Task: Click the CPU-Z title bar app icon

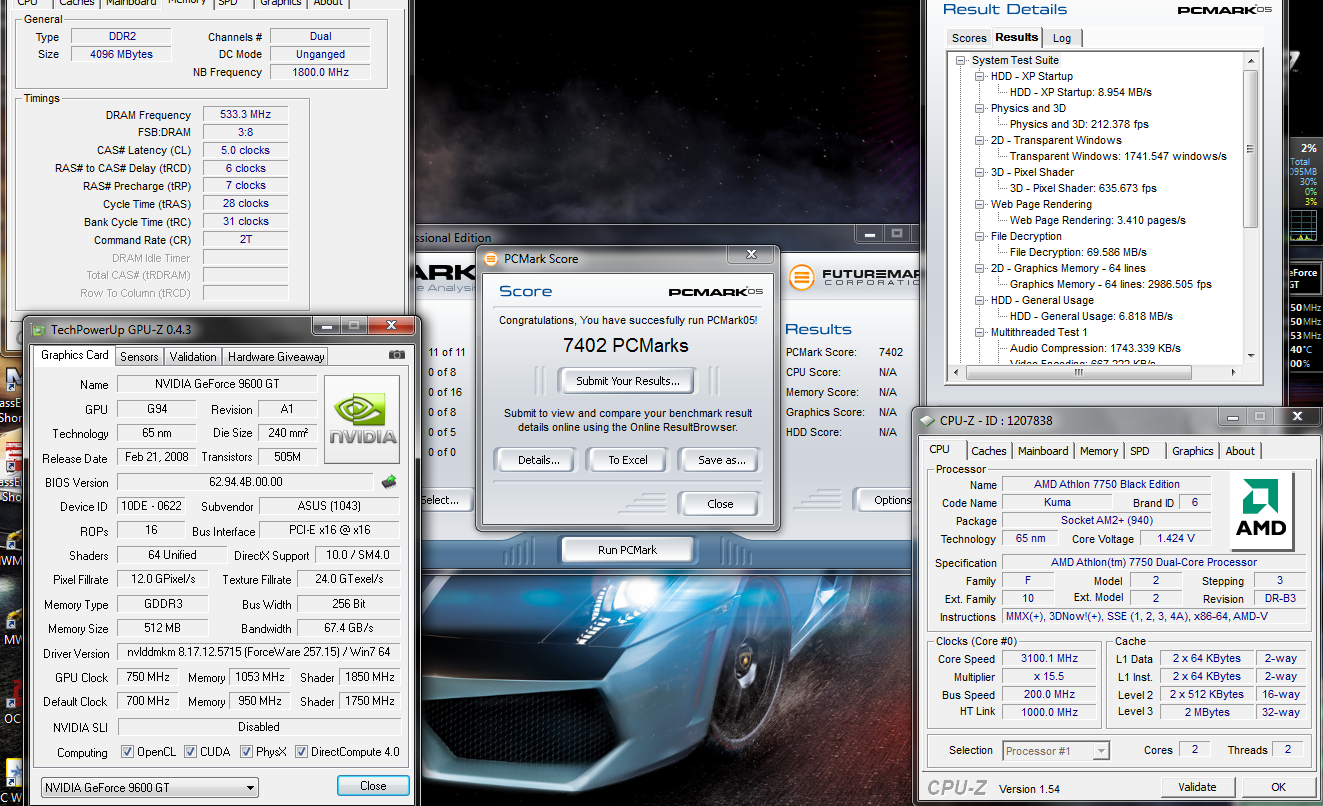Action: pos(929,420)
